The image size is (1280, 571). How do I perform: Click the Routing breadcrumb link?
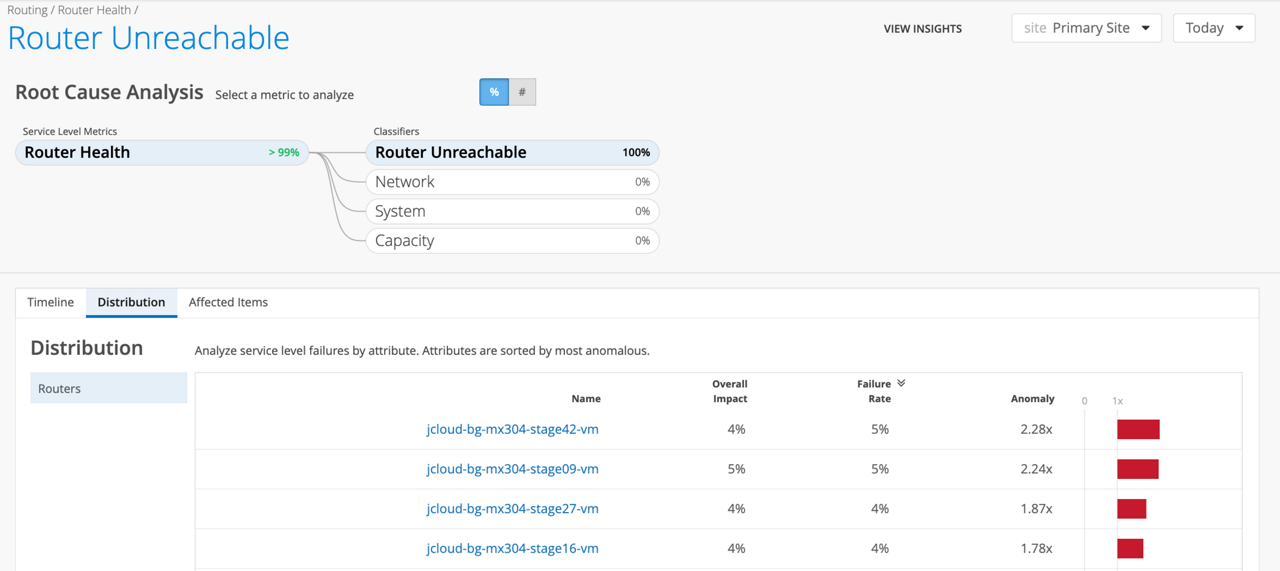(x=27, y=10)
